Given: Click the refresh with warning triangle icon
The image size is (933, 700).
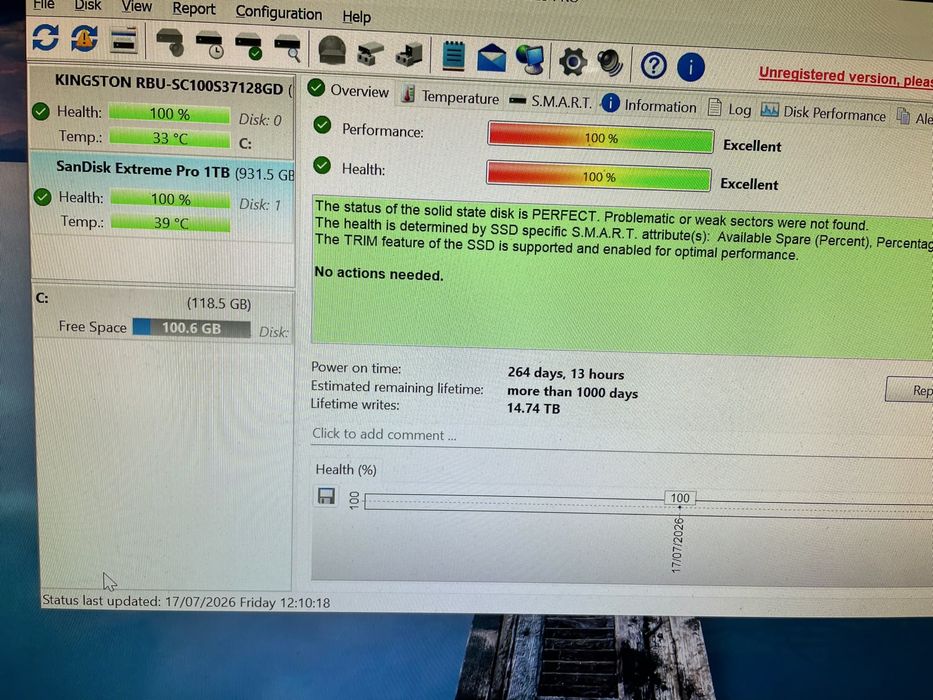Looking at the screenshot, I should (84, 39).
